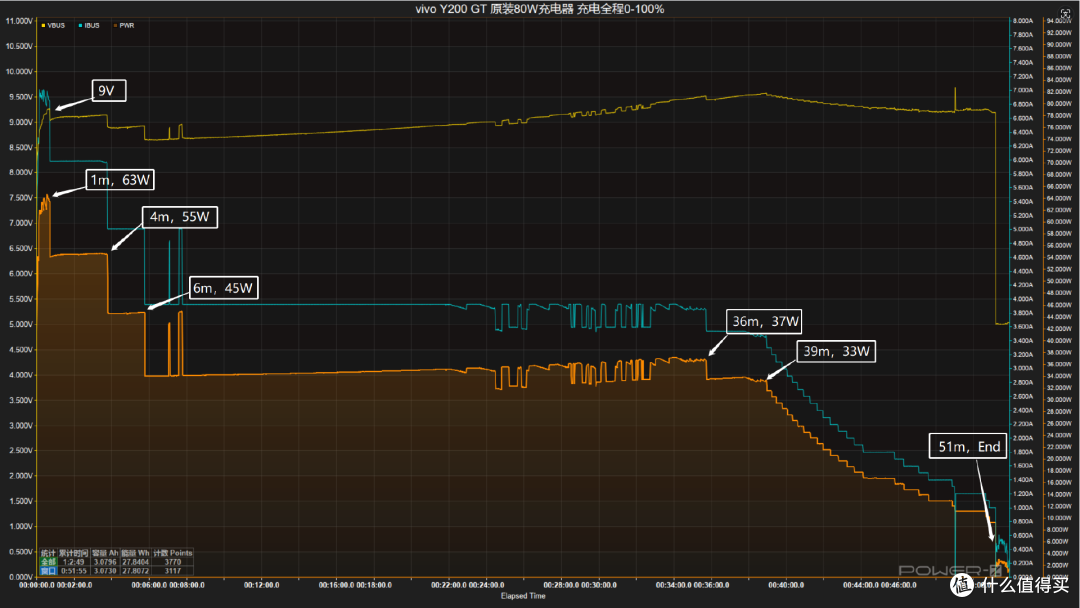Click the 27.8404 energy value
The image size is (1080, 608).
pyautogui.click(x=136, y=562)
